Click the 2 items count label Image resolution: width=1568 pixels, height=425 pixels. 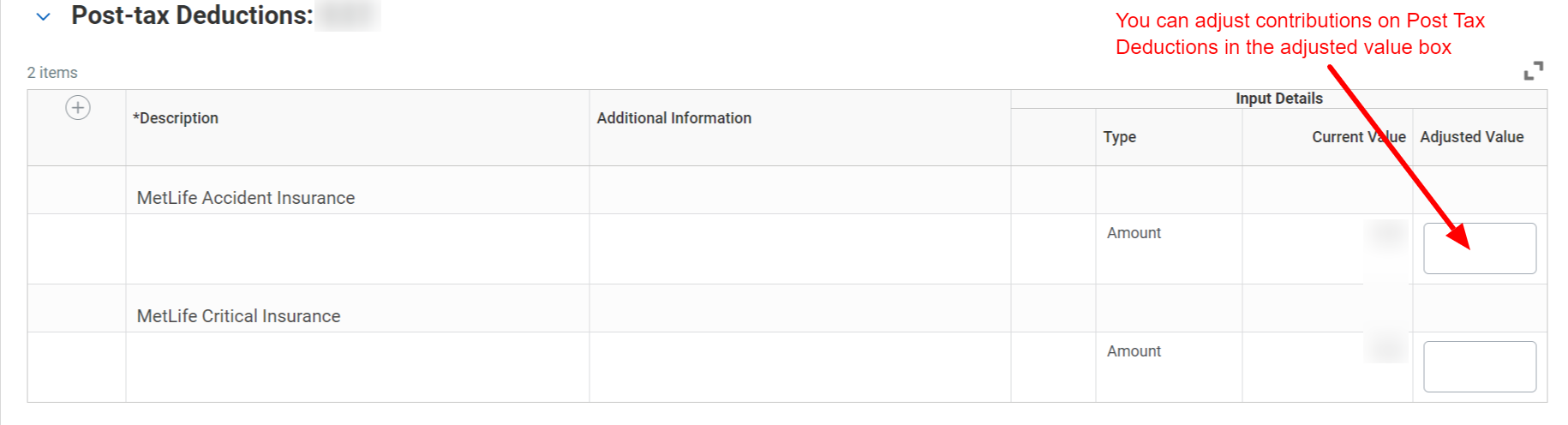point(52,73)
